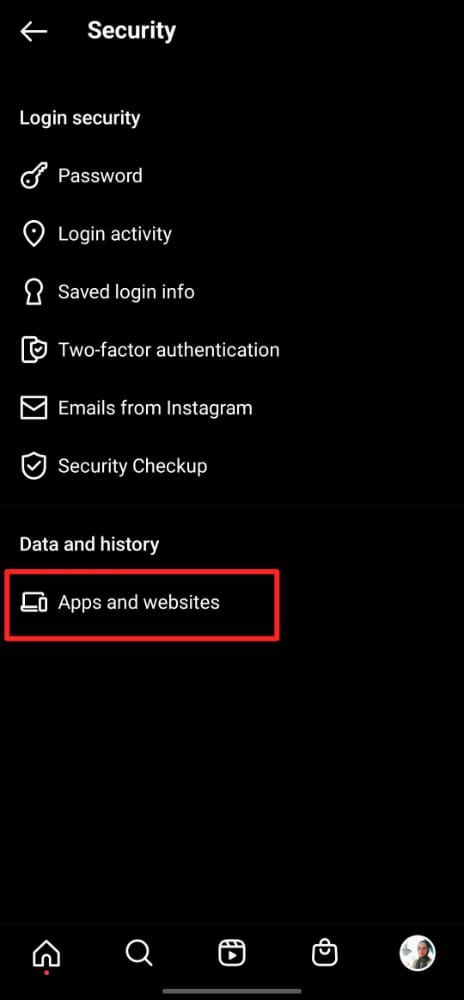Tap the back arrow icon
Screen dimensions: 464x1000
click(33, 31)
